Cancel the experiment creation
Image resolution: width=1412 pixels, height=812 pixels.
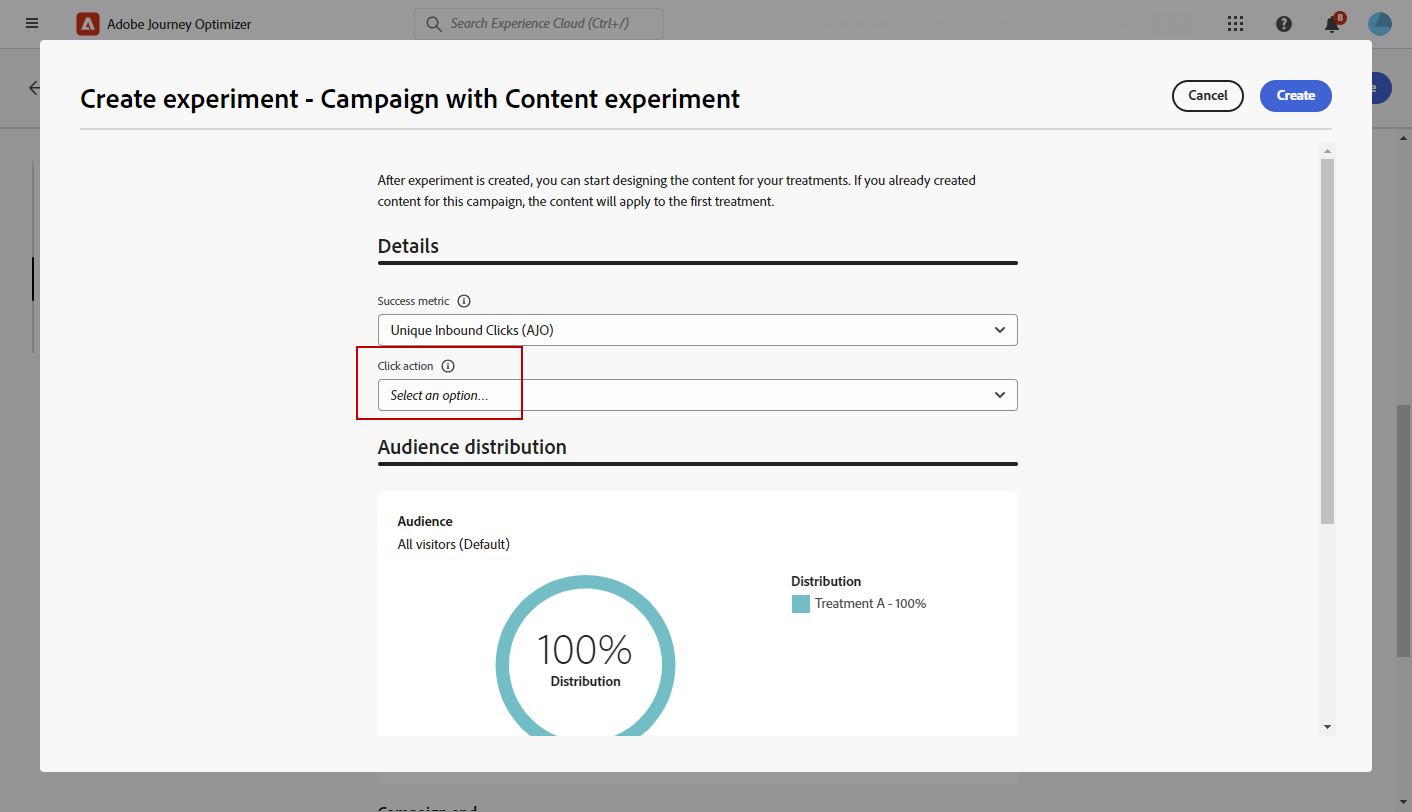[1207, 96]
